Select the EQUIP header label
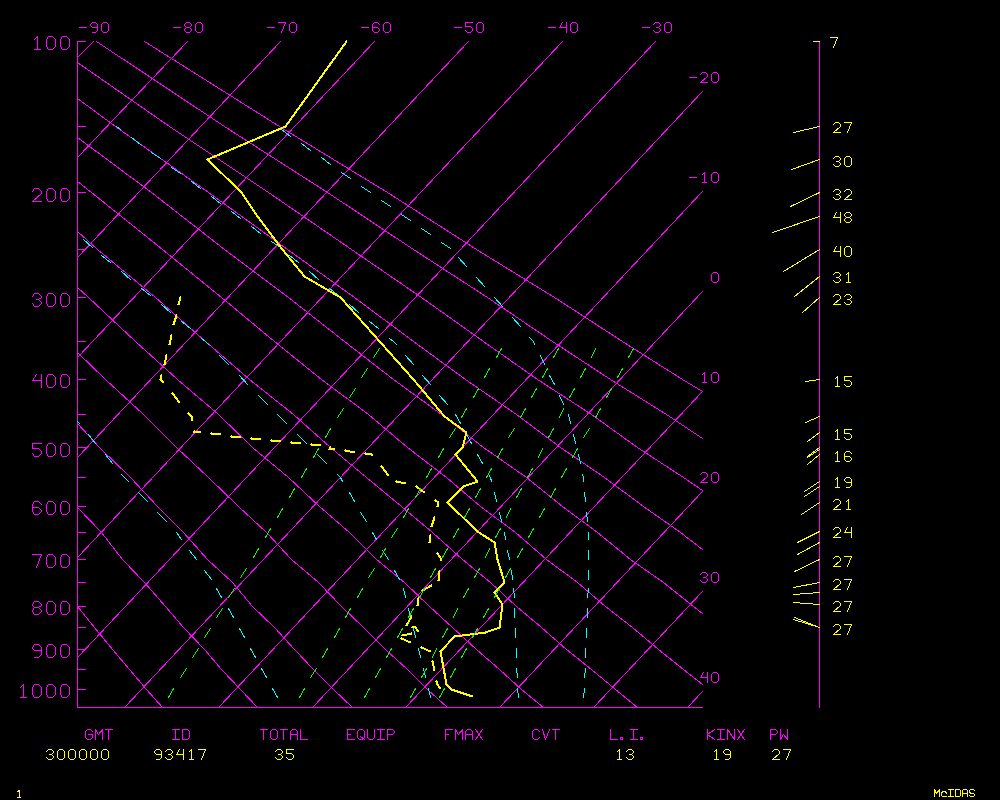Viewport: 1000px width, 800px height. point(371,735)
